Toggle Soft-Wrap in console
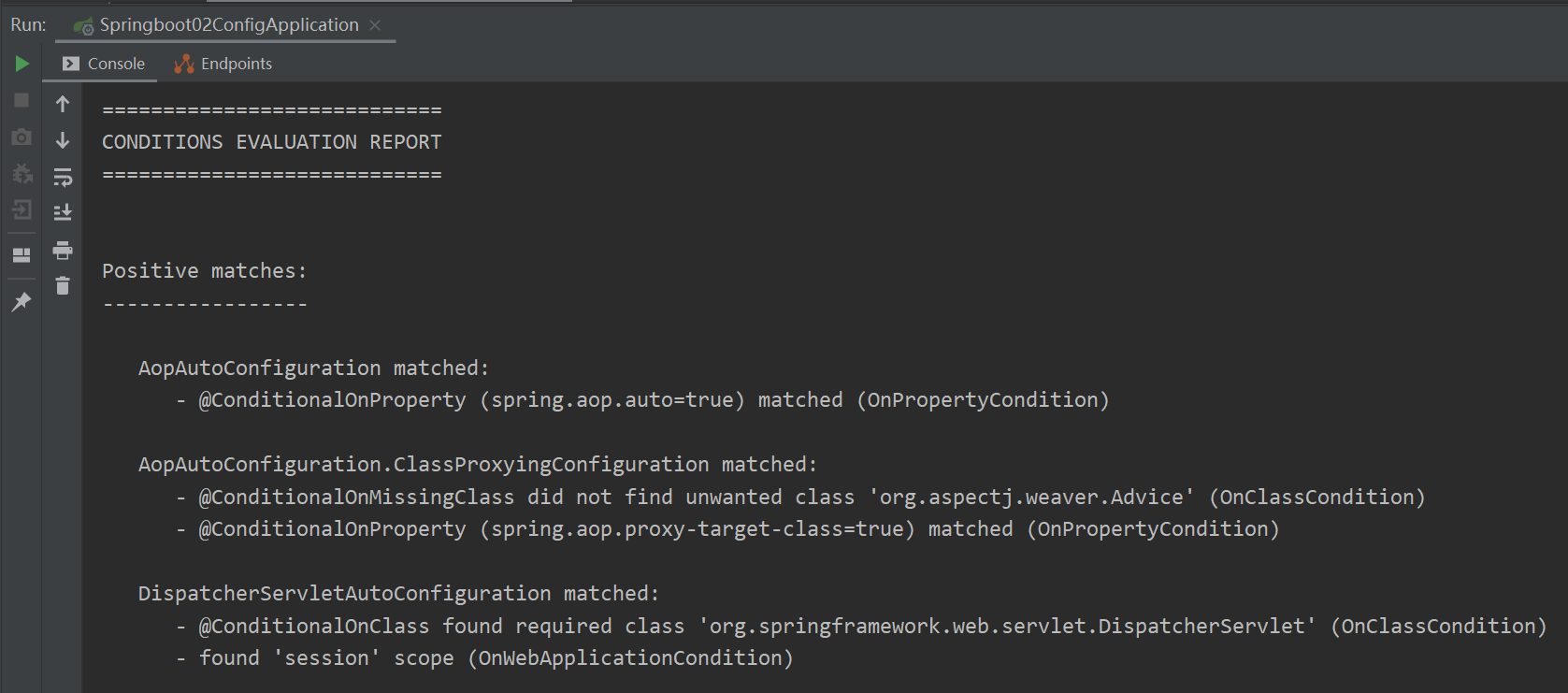Screen dimensions: 1568x693 [63, 177]
